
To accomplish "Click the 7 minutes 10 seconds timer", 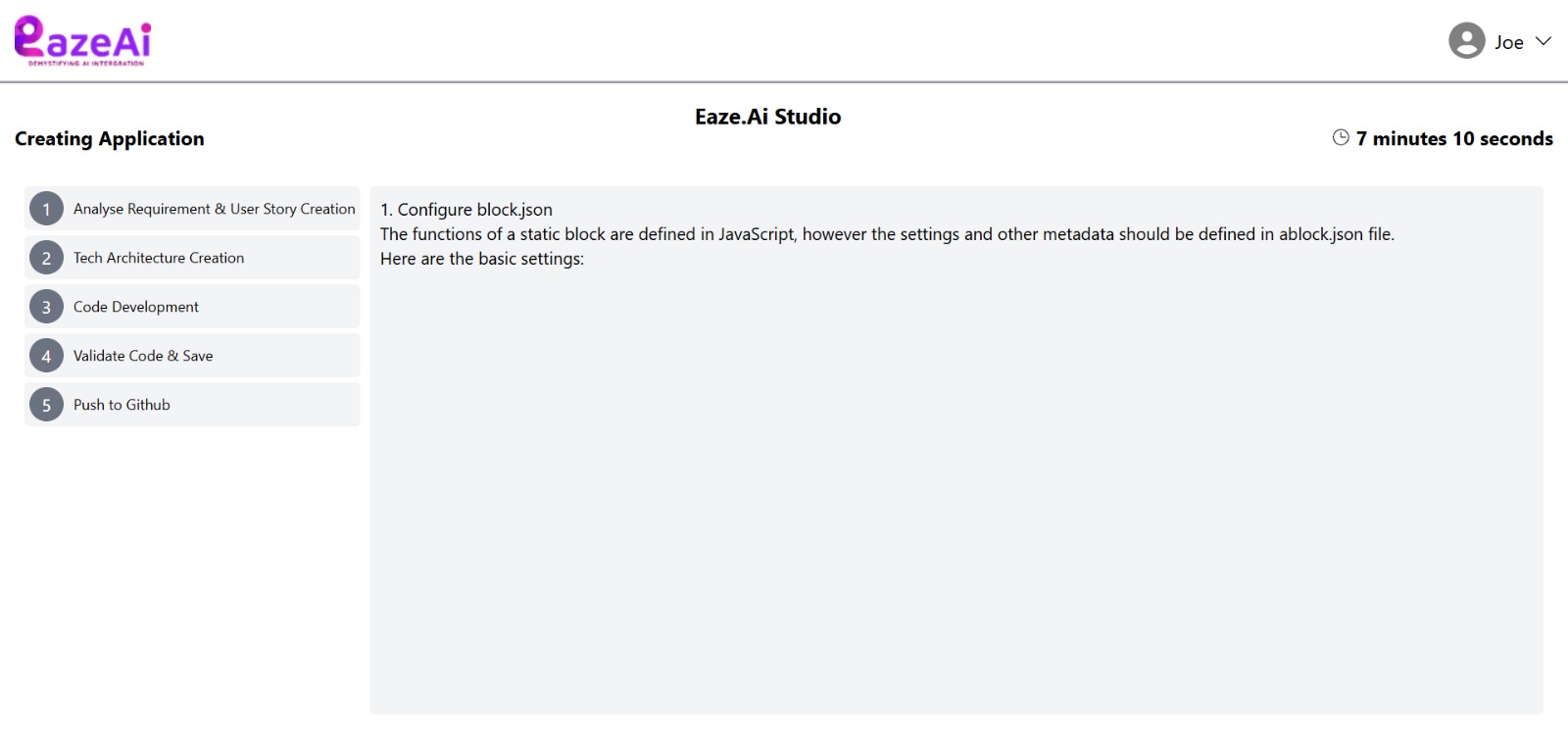I will (x=1454, y=138).
